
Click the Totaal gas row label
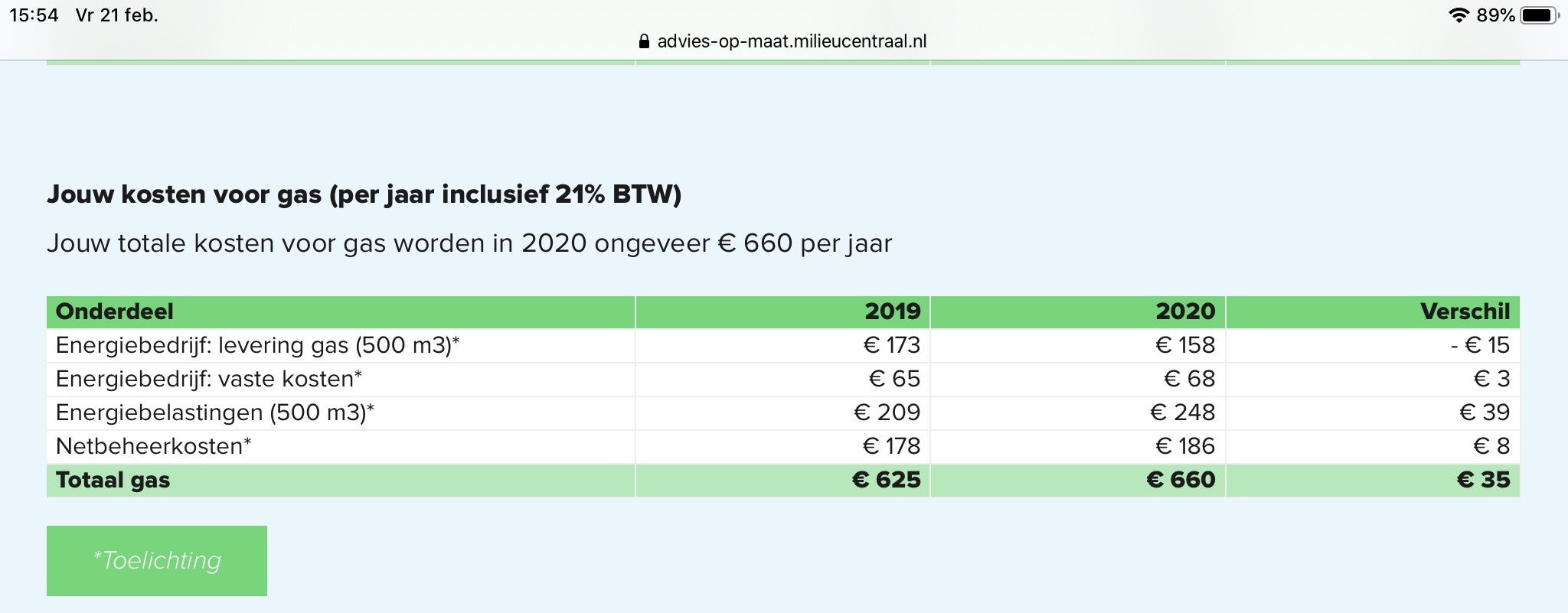coord(113,480)
